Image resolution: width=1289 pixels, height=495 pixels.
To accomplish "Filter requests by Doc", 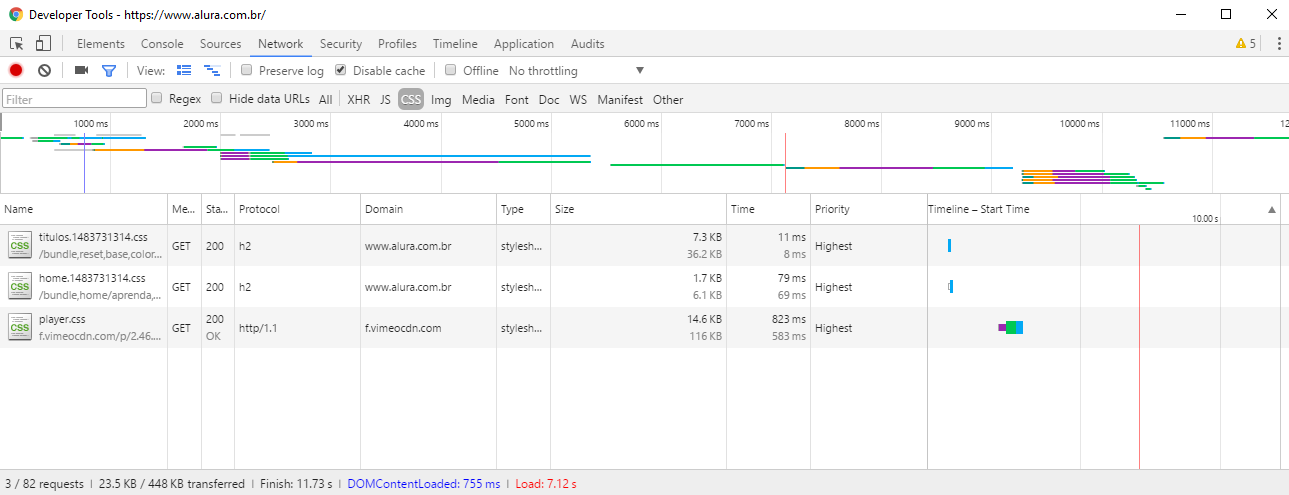I will pos(549,99).
